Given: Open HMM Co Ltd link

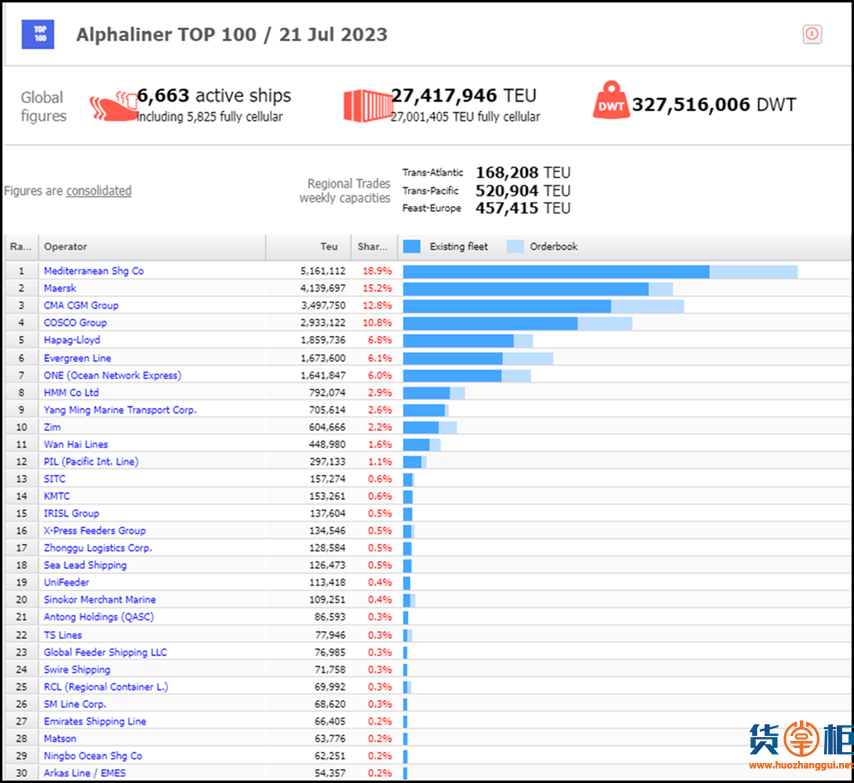Looking at the screenshot, I should (x=71, y=393).
